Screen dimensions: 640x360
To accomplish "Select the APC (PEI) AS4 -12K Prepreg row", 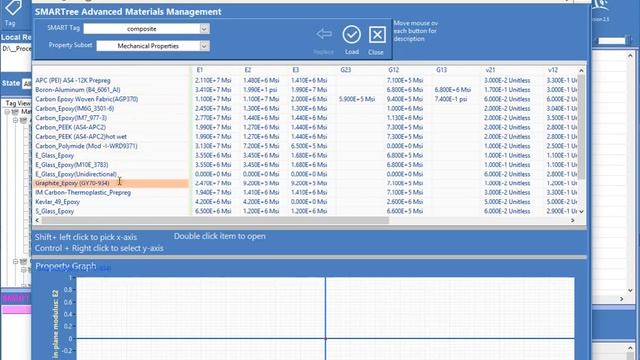I will pos(73,80).
